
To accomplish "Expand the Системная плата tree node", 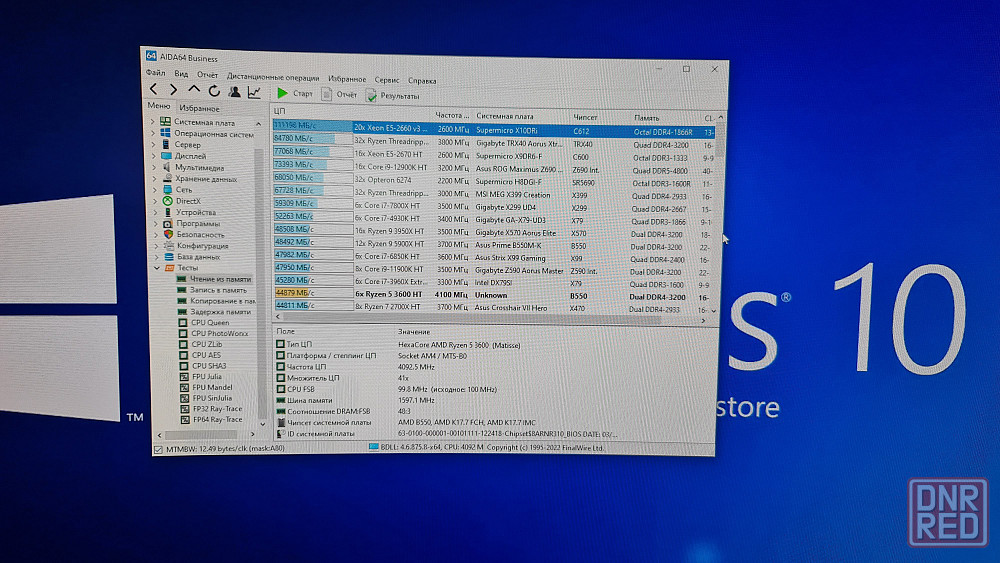I will 153,121.
